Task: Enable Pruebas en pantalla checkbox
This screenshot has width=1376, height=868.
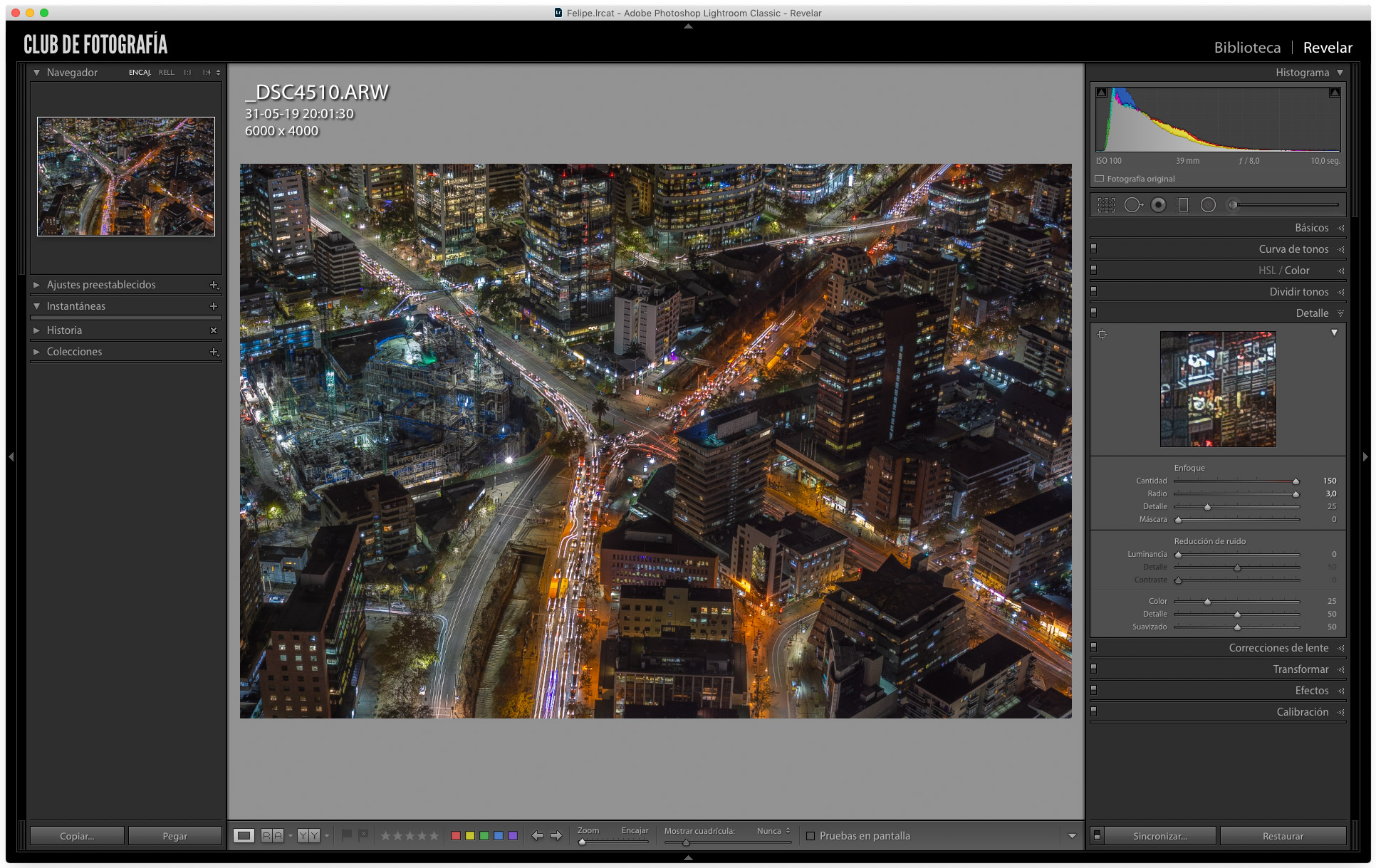Action: (811, 836)
